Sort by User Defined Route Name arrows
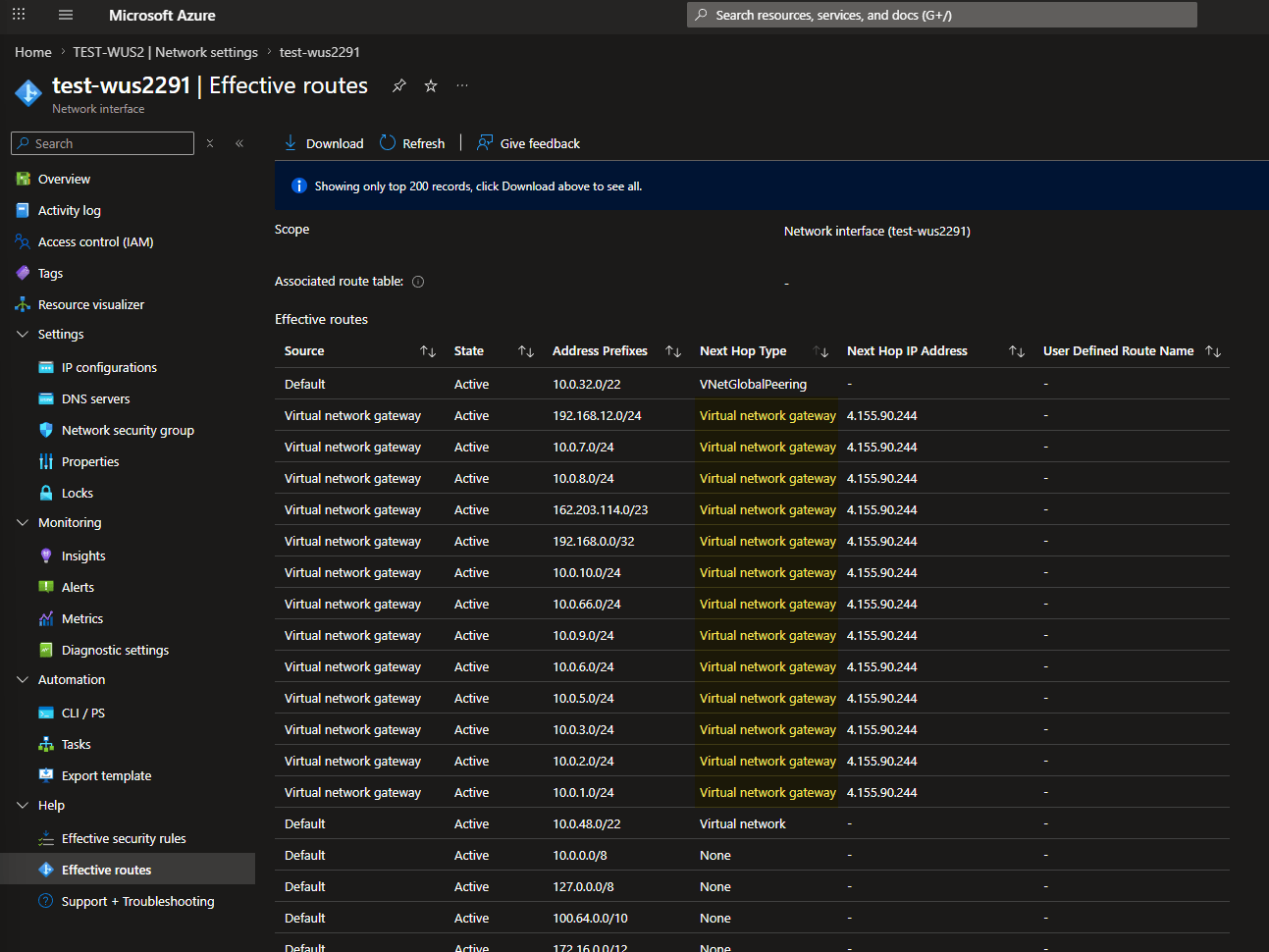Viewport: 1269px width, 952px height. pyautogui.click(x=1213, y=351)
